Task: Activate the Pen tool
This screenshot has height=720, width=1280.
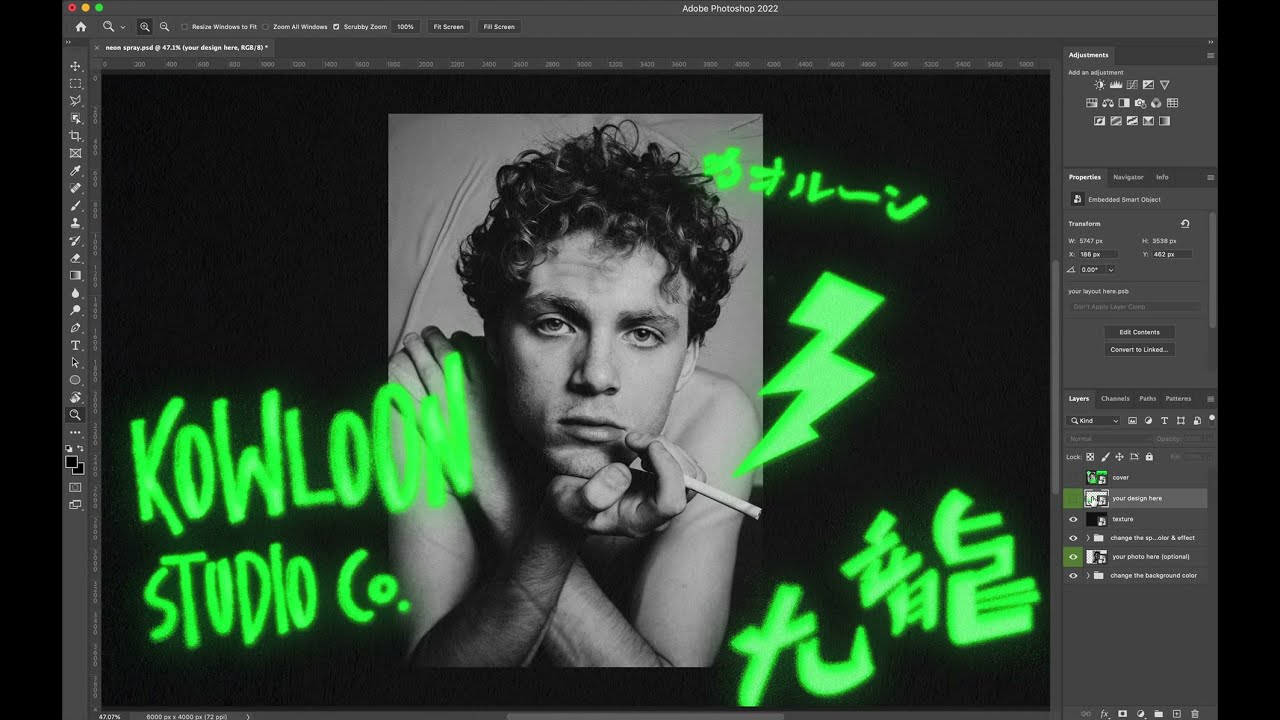Action: [x=75, y=328]
